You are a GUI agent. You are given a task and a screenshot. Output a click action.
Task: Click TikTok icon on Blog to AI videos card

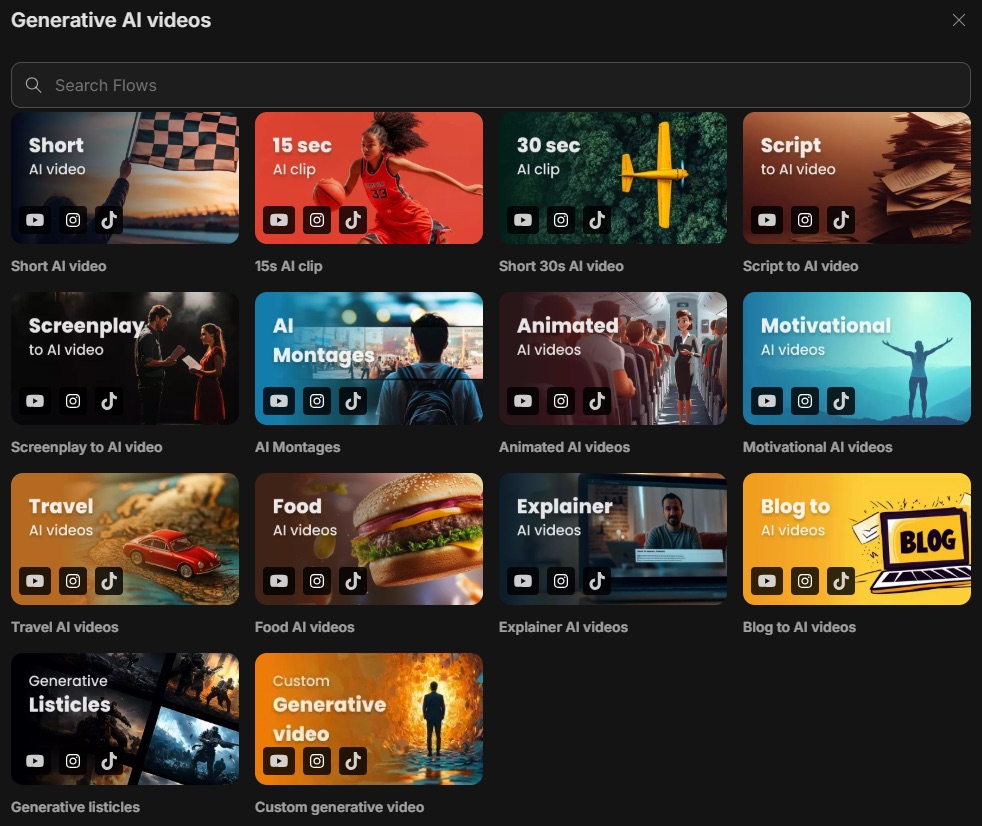click(x=841, y=581)
